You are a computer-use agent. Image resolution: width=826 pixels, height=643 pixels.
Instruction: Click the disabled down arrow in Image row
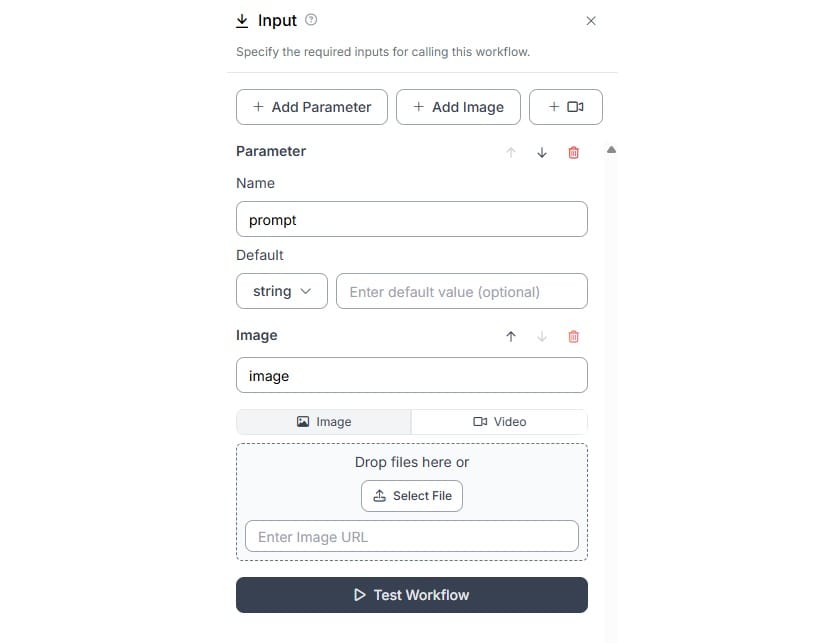point(542,337)
